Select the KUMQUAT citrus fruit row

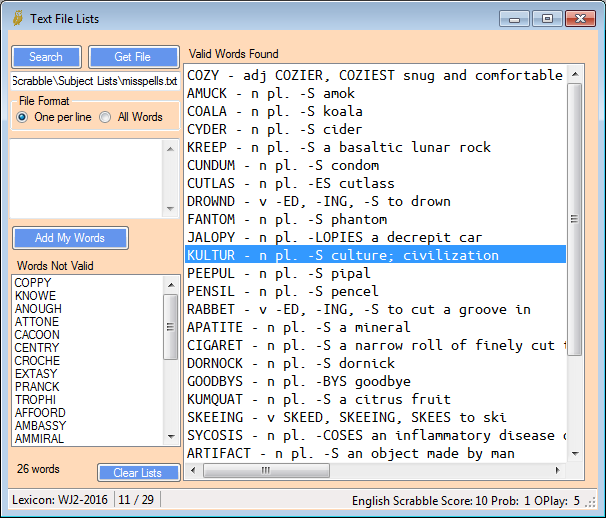(376, 399)
